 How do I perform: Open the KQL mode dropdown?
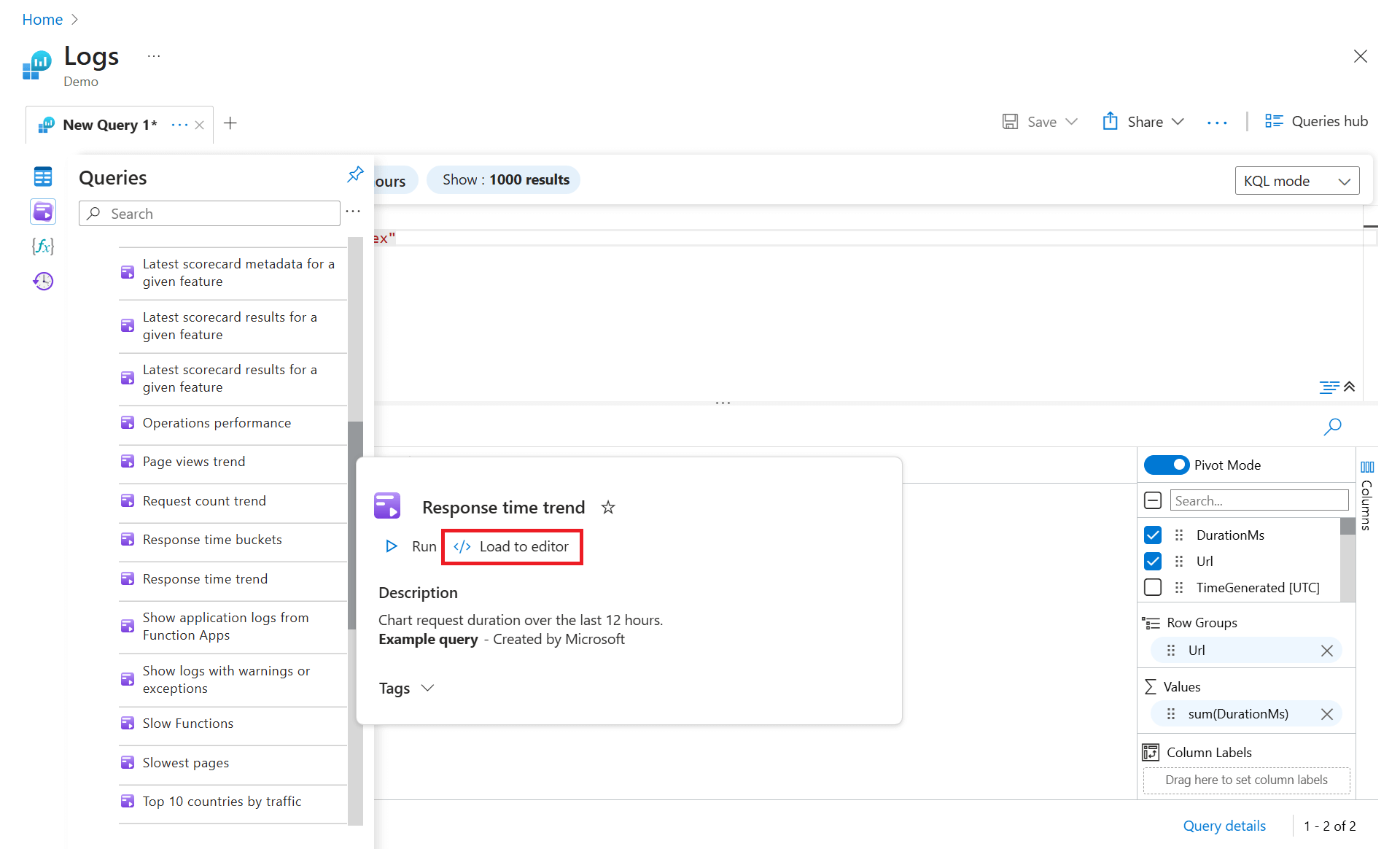pos(1296,181)
